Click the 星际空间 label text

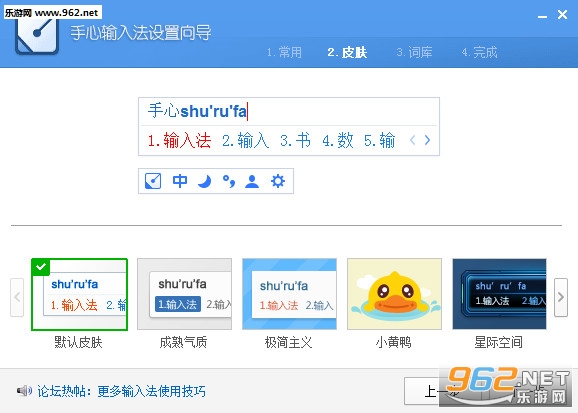pyautogui.click(x=498, y=342)
